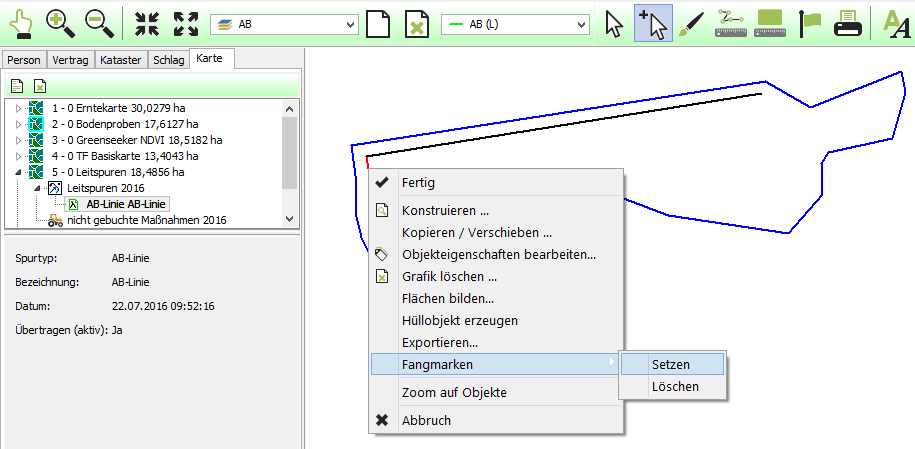
Task: Click the zoom in magnifier
Action: 61,24
